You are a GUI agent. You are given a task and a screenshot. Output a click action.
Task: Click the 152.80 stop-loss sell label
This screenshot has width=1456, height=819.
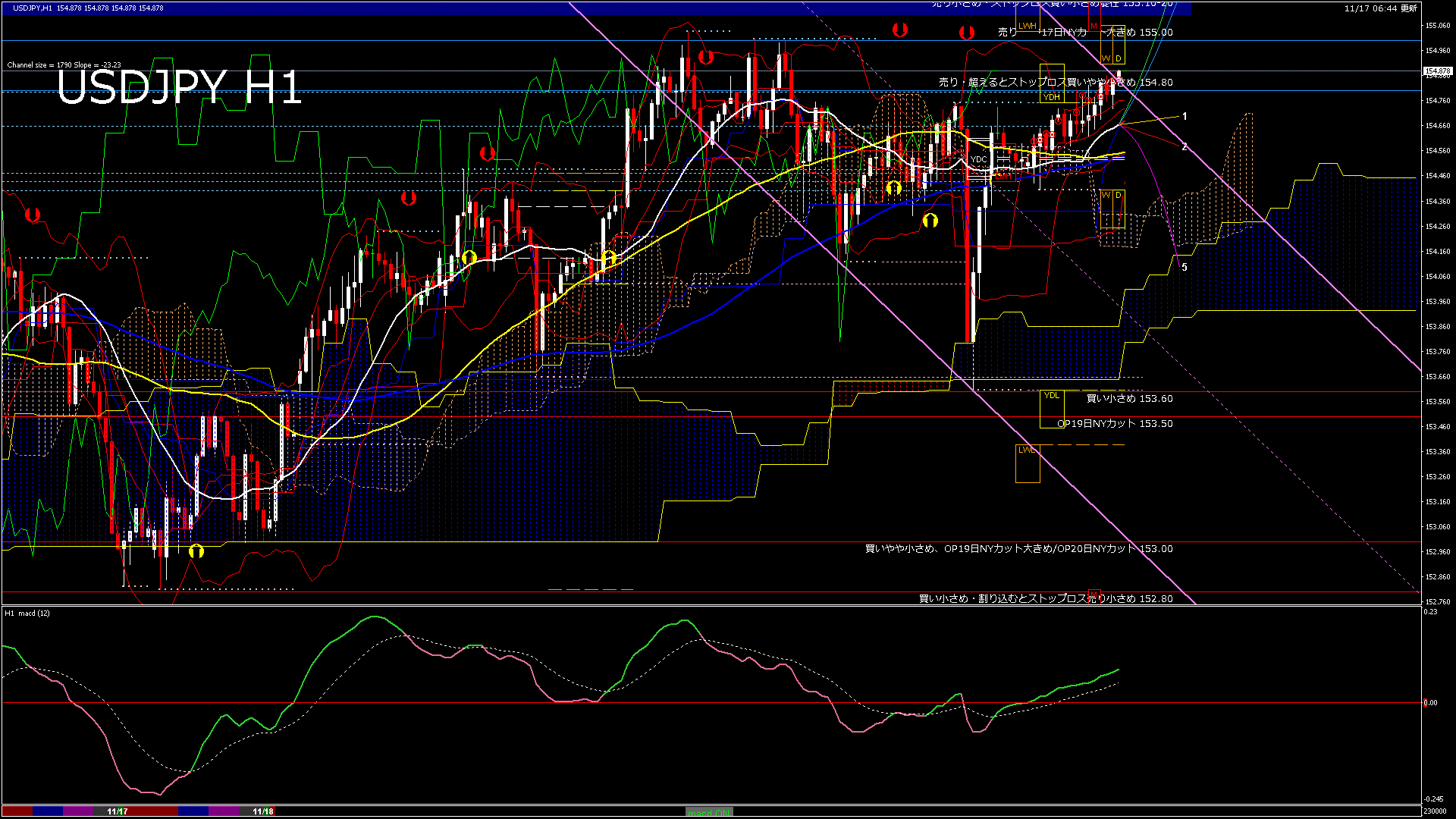click(1046, 598)
